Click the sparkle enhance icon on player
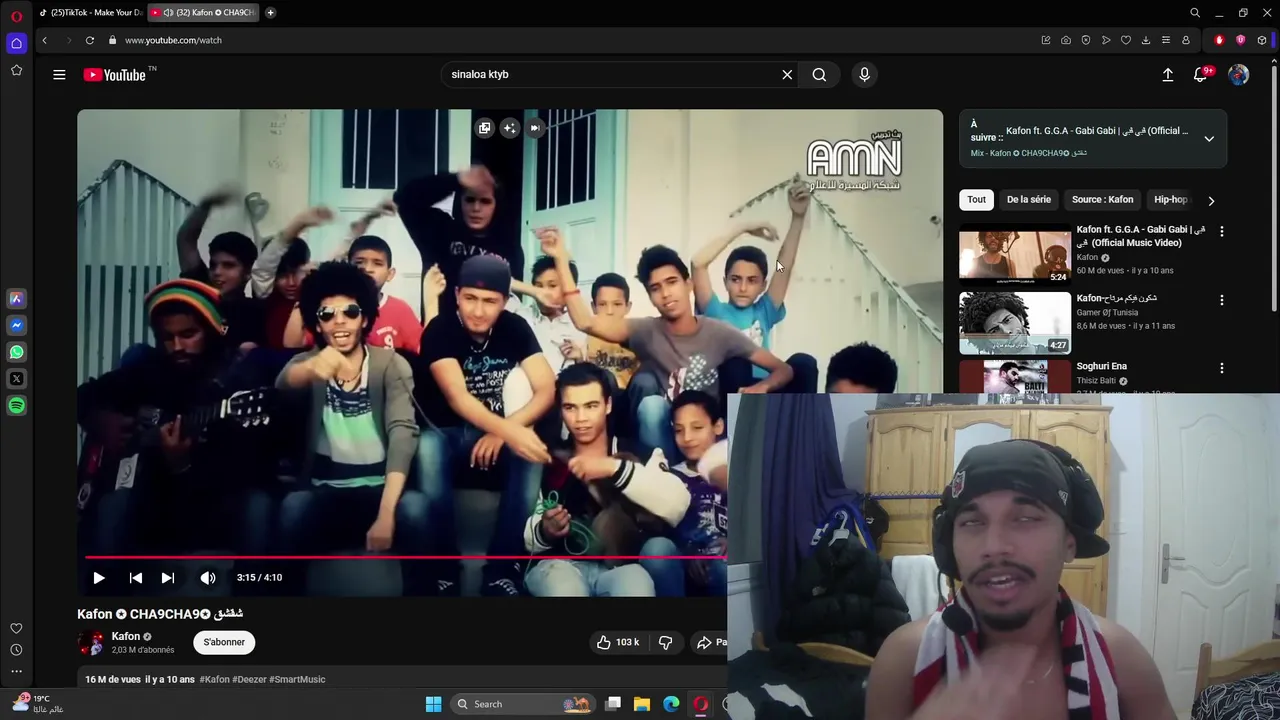 coord(510,128)
